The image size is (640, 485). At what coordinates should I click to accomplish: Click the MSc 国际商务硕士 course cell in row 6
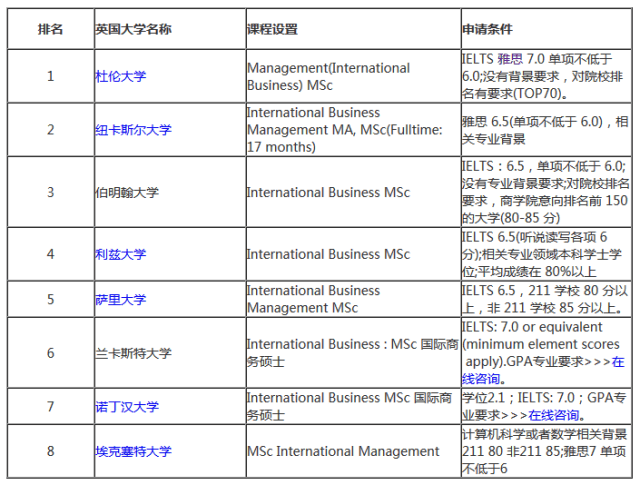point(353,353)
